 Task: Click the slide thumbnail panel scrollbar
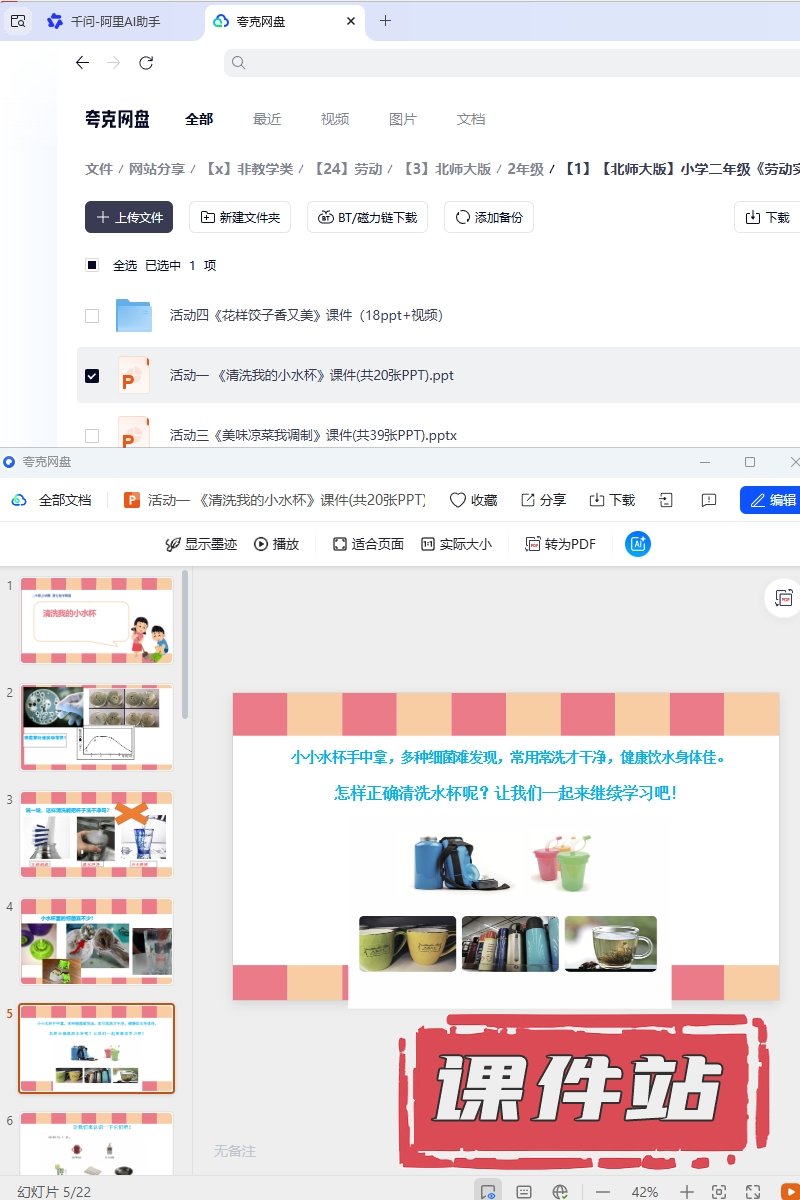point(185,647)
